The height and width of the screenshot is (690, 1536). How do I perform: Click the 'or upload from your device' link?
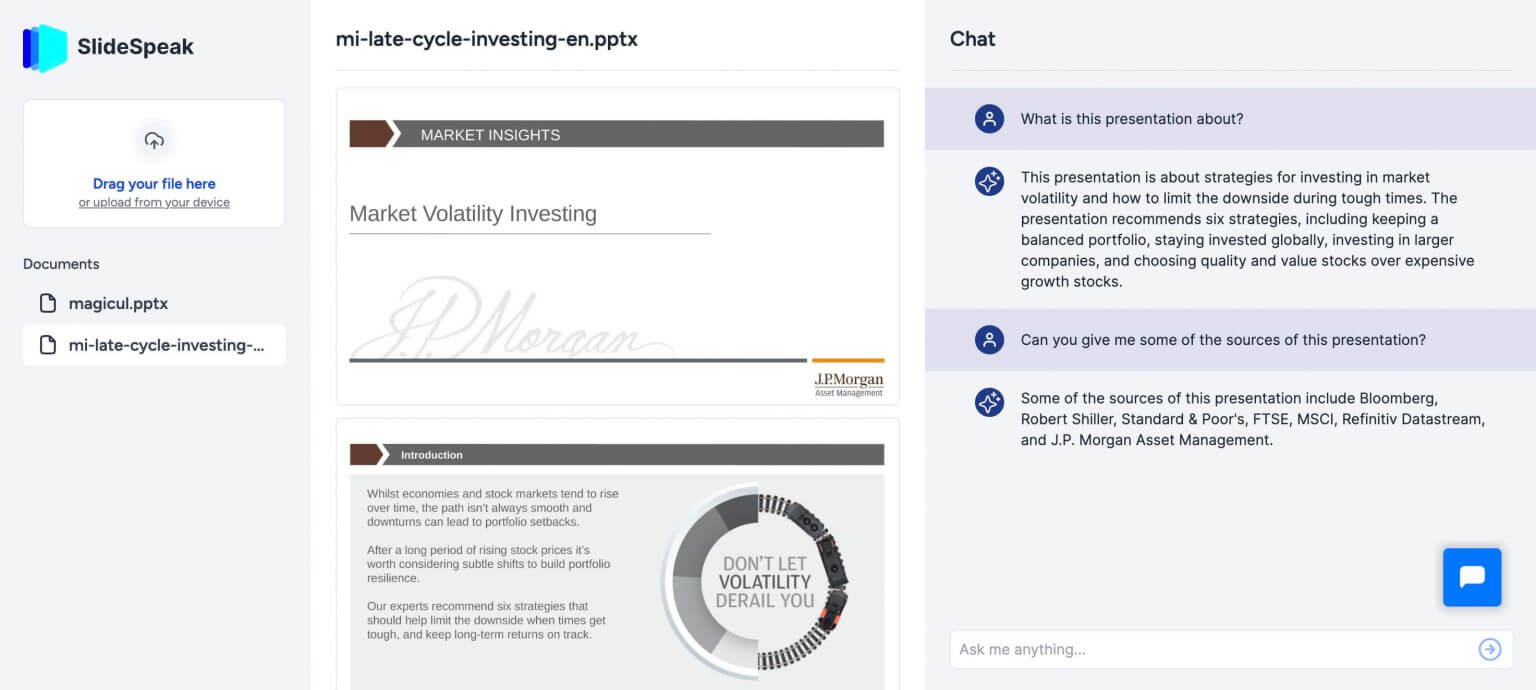coord(154,202)
